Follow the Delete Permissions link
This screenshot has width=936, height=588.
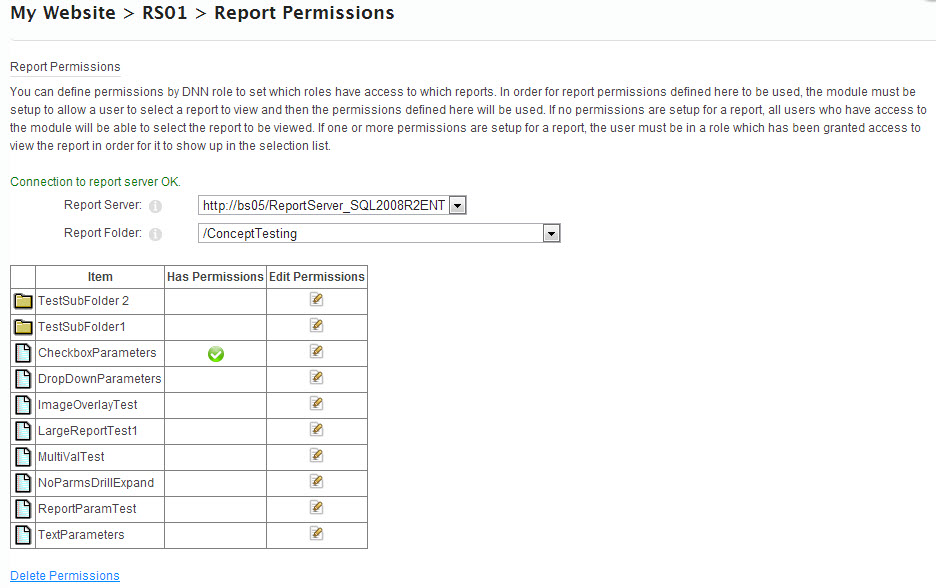[x=63, y=575]
